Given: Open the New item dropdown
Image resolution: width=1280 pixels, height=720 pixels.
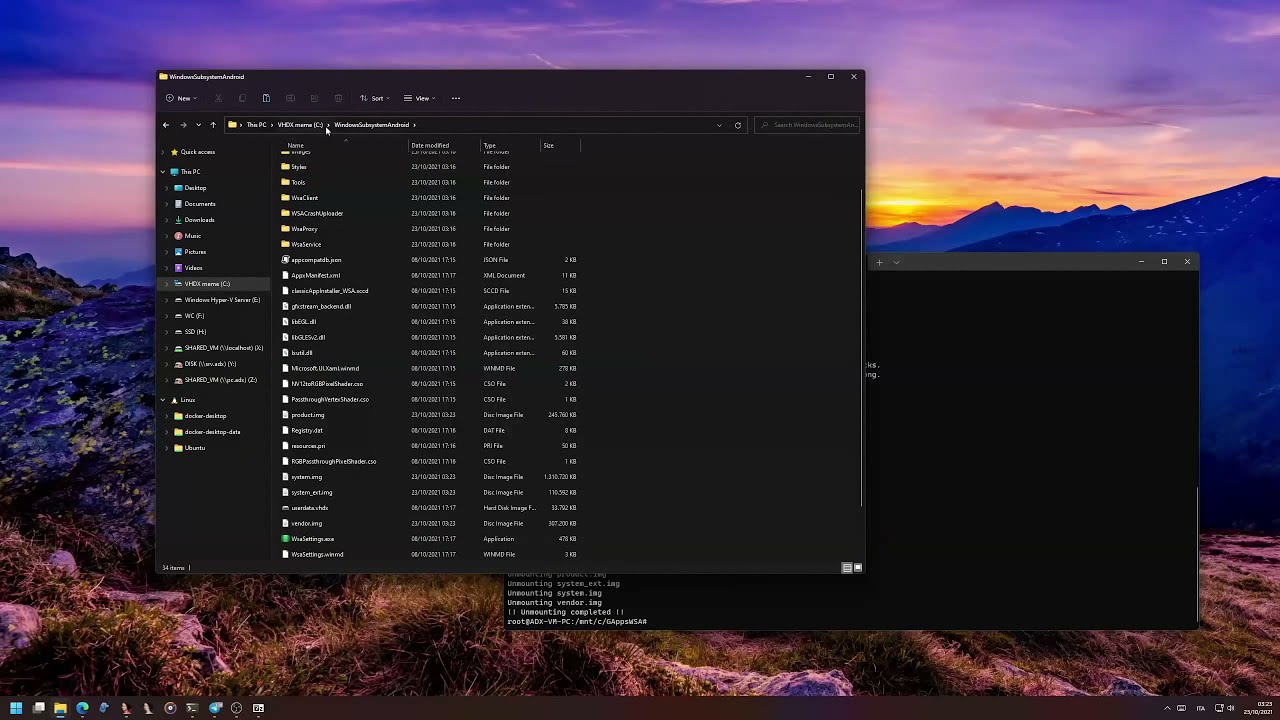Looking at the screenshot, I should click(181, 98).
